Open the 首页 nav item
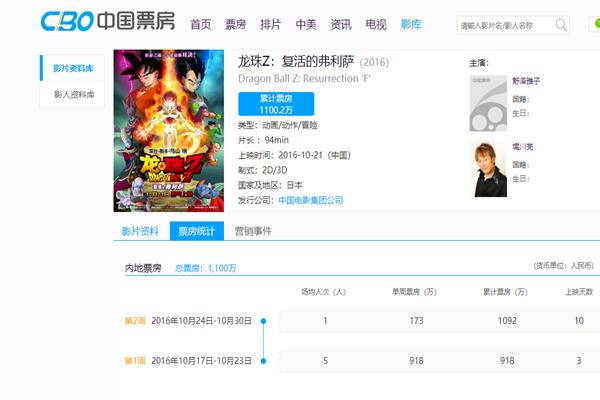Image resolution: width=600 pixels, height=400 pixels. 201,24
